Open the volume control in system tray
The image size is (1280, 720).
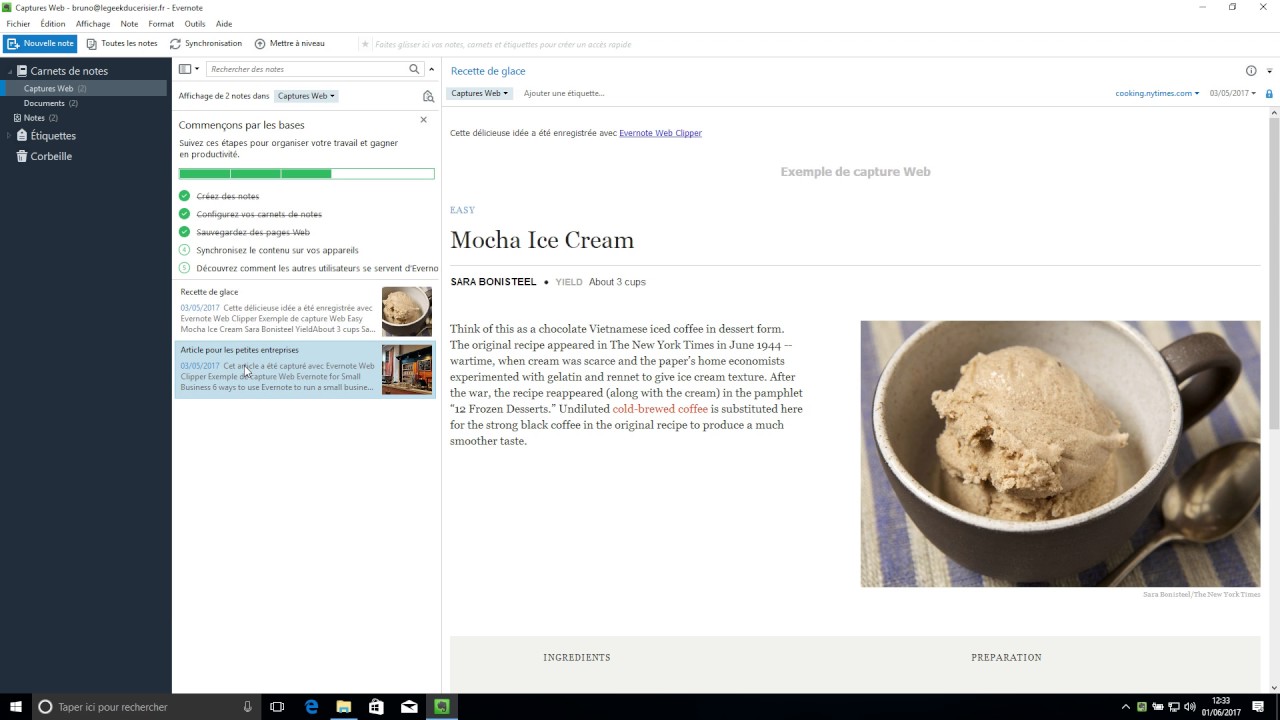pos(1190,707)
